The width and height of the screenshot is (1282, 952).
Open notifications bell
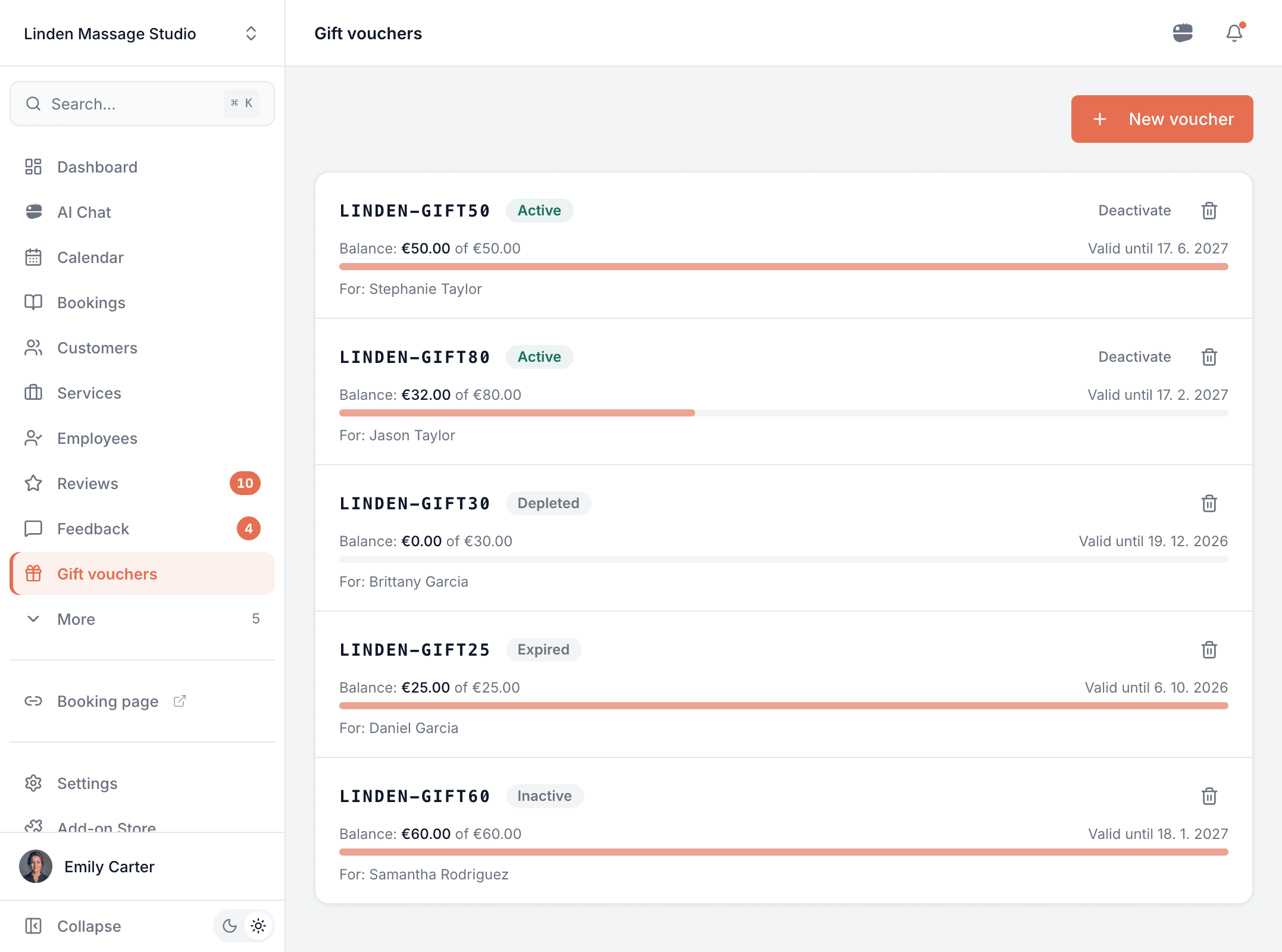[1234, 33]
